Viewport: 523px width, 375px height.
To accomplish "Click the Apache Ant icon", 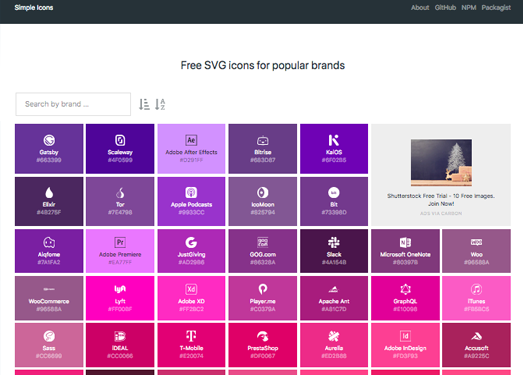I will 334,289.
